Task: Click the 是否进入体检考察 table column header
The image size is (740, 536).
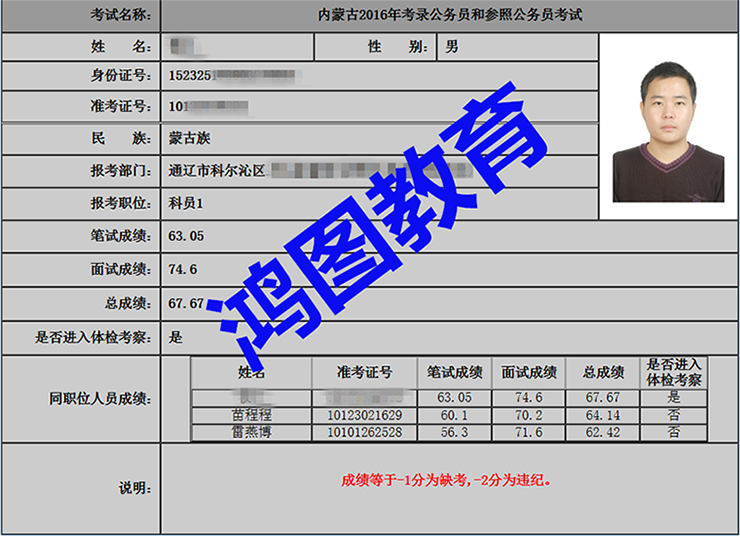Action: pyautogui.click(x=673, y=372)
